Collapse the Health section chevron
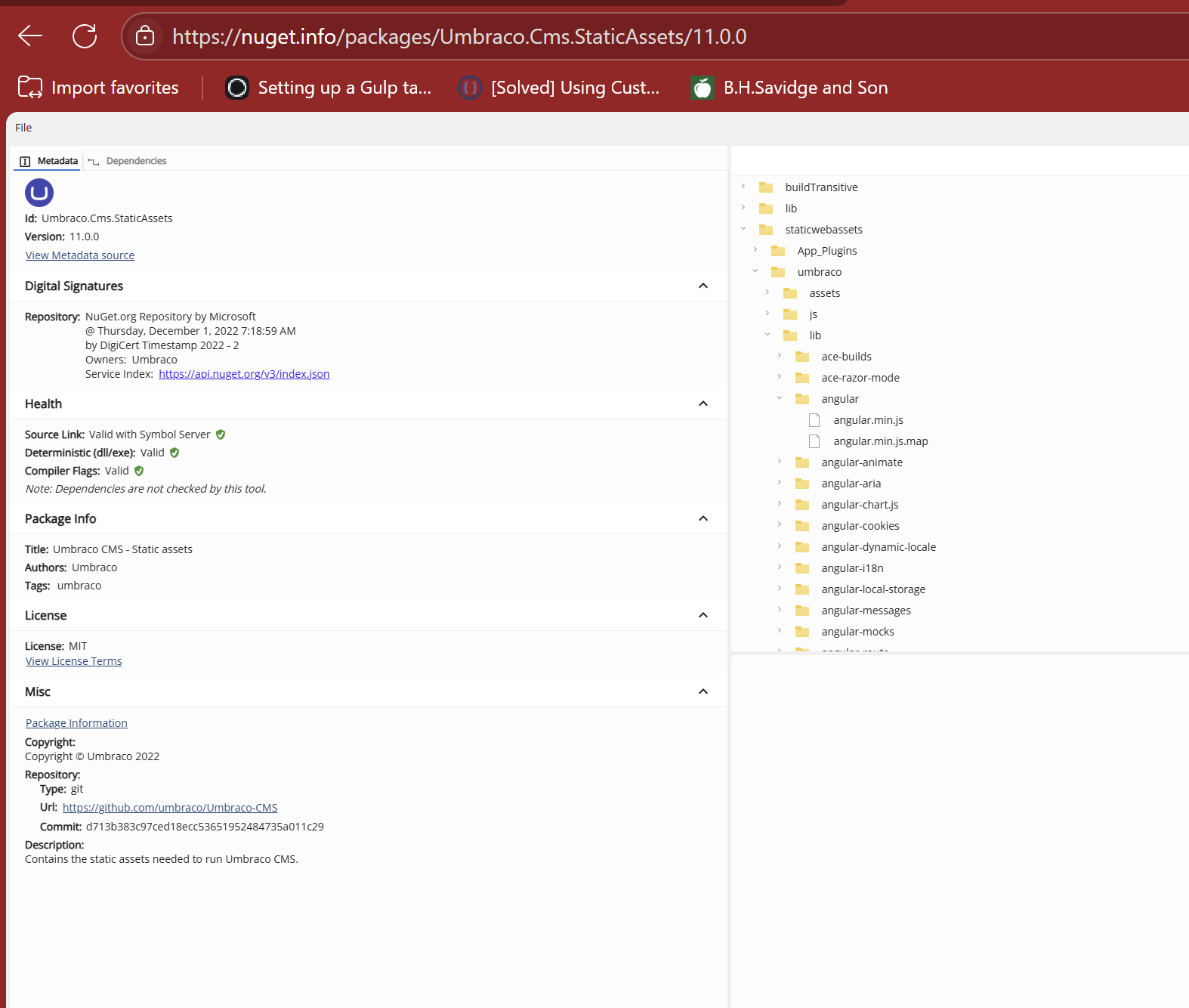1189x1008 pixels. point(703,404)
